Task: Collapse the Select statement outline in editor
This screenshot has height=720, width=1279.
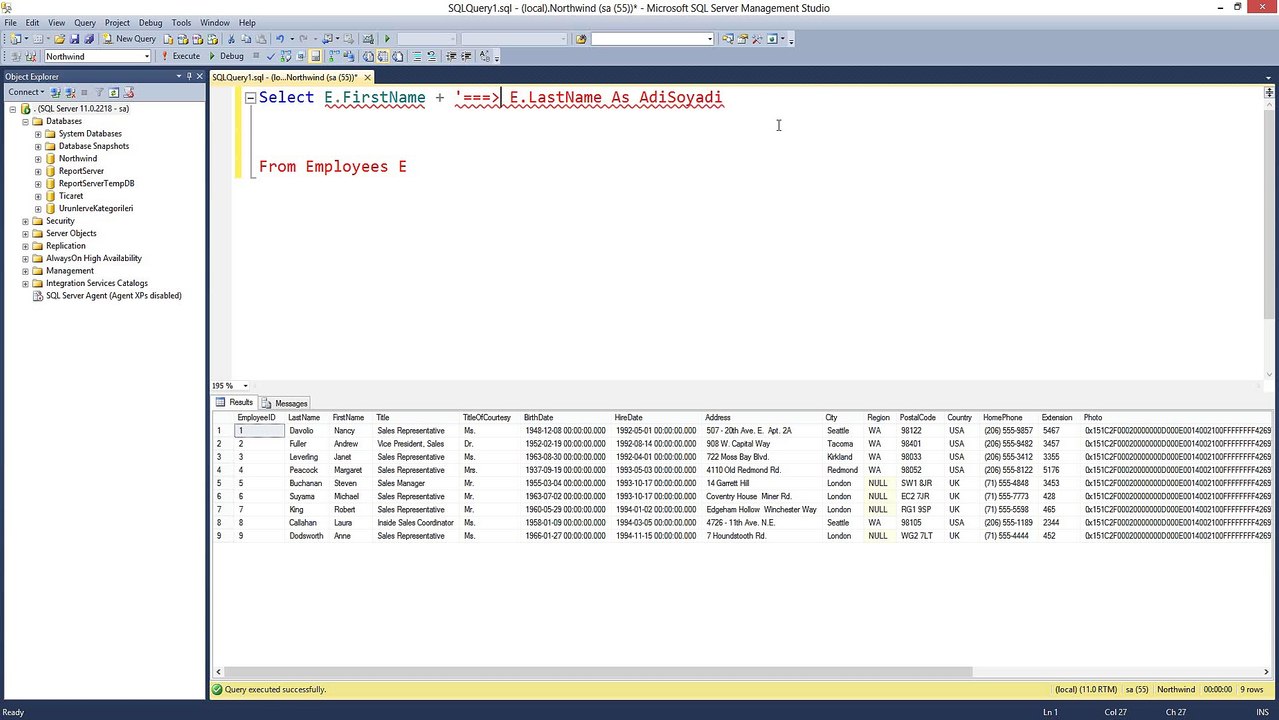Action: coord(250,98)
